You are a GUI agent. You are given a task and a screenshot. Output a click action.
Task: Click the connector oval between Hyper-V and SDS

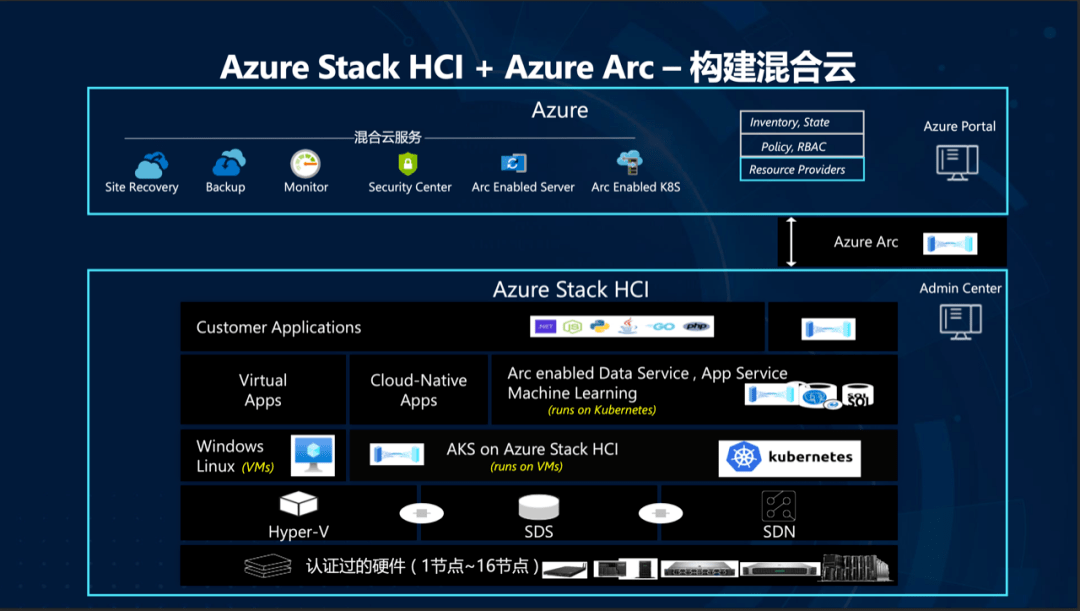tap(422, 513)
